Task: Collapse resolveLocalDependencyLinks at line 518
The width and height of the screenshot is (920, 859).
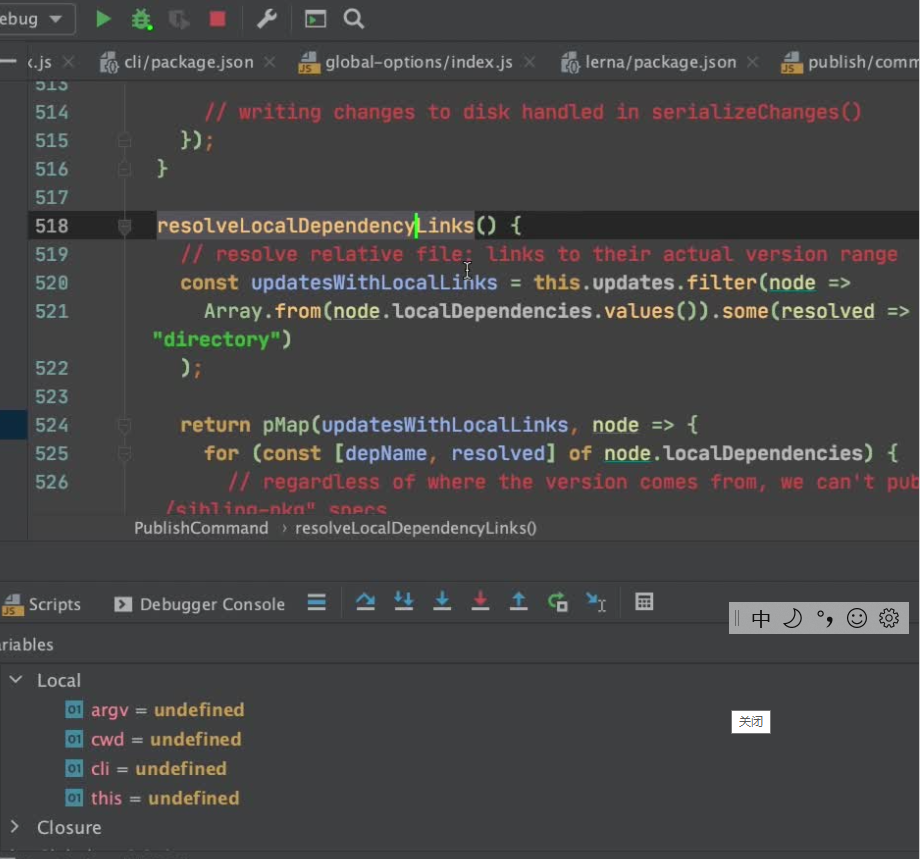Action: point(124,226)
